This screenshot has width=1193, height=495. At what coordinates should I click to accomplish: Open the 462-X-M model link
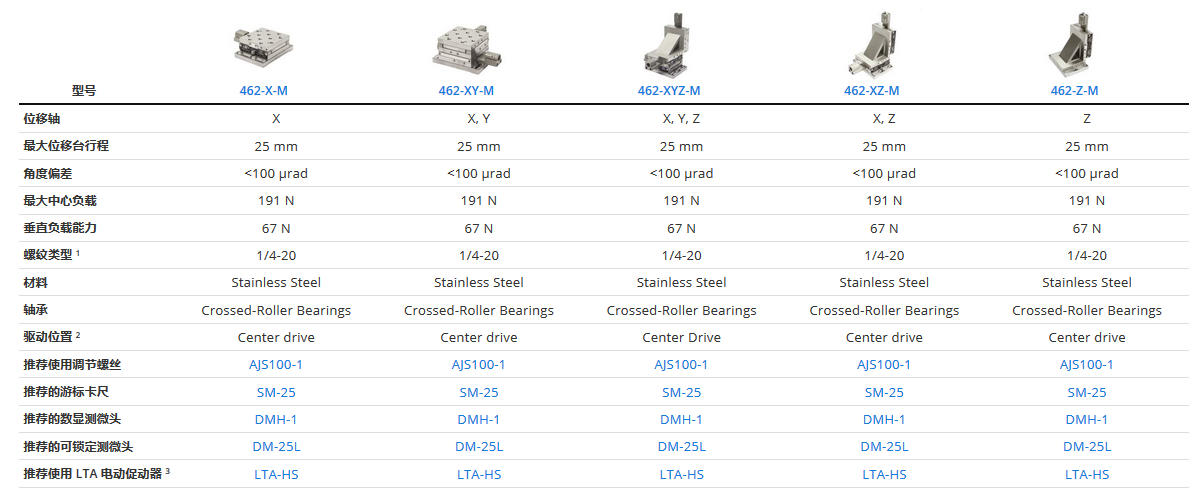point(263,90)
